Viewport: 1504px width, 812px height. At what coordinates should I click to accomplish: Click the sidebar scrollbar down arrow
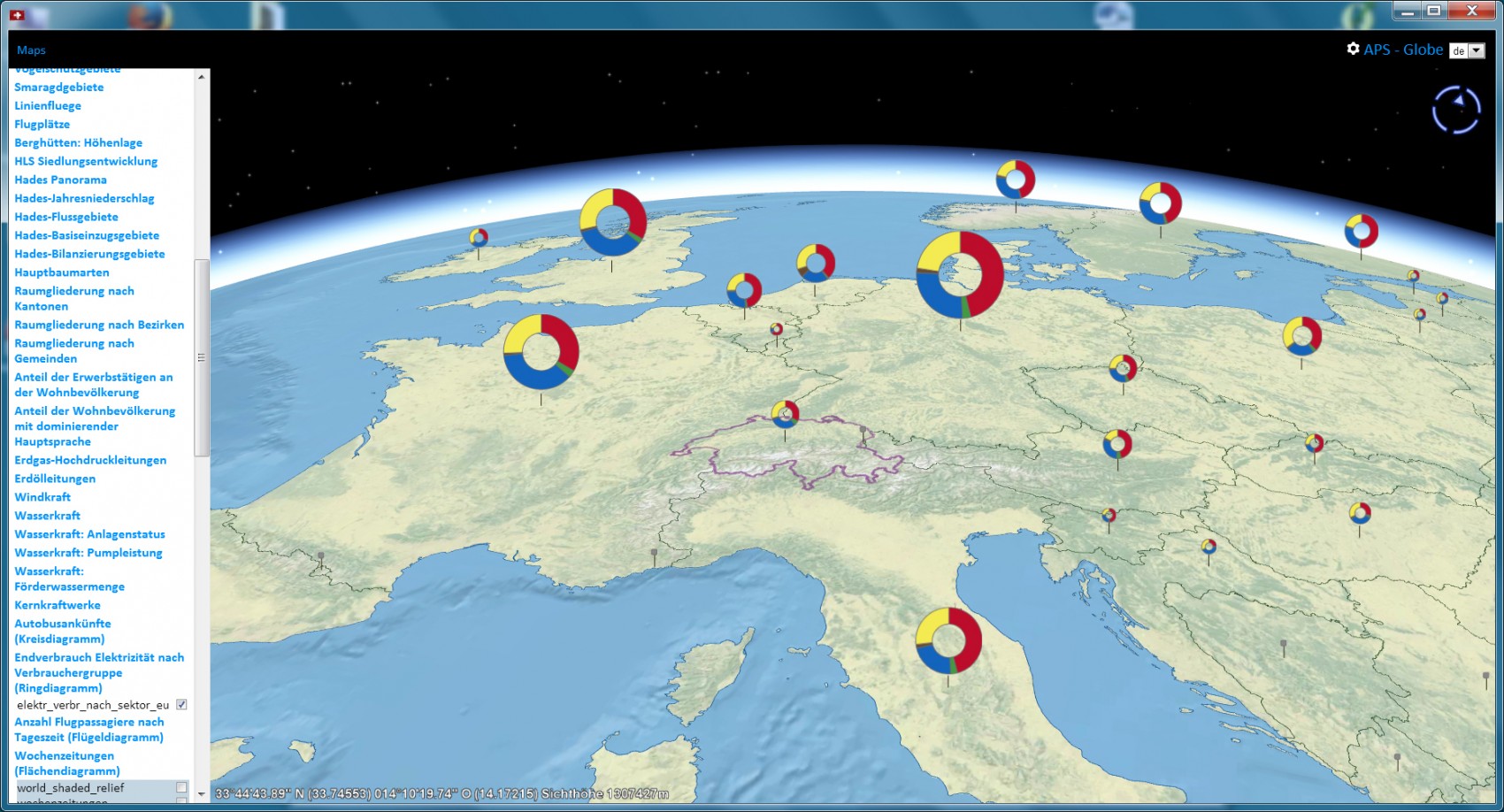point(202,793)
